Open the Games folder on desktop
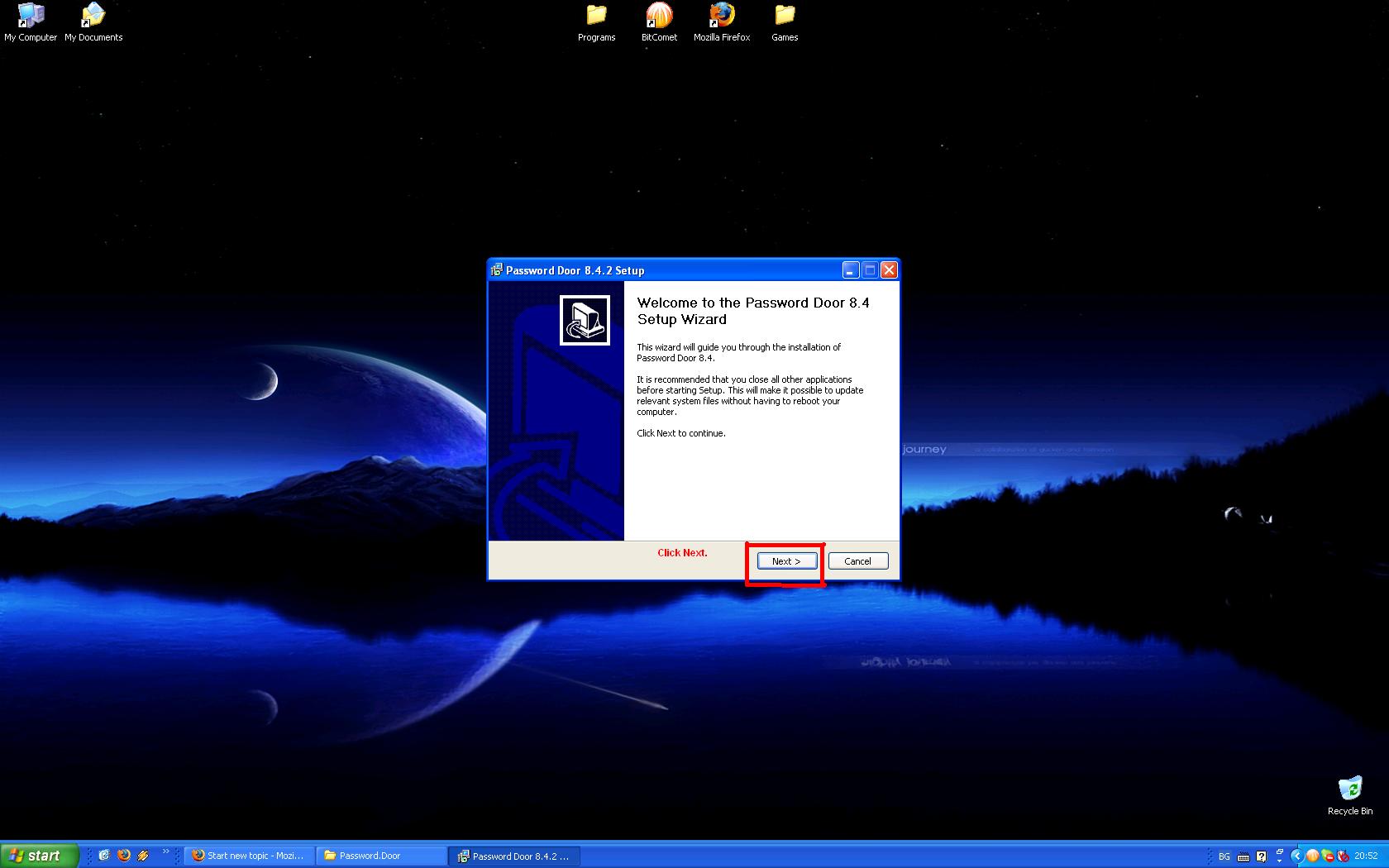 pos(785,22)
